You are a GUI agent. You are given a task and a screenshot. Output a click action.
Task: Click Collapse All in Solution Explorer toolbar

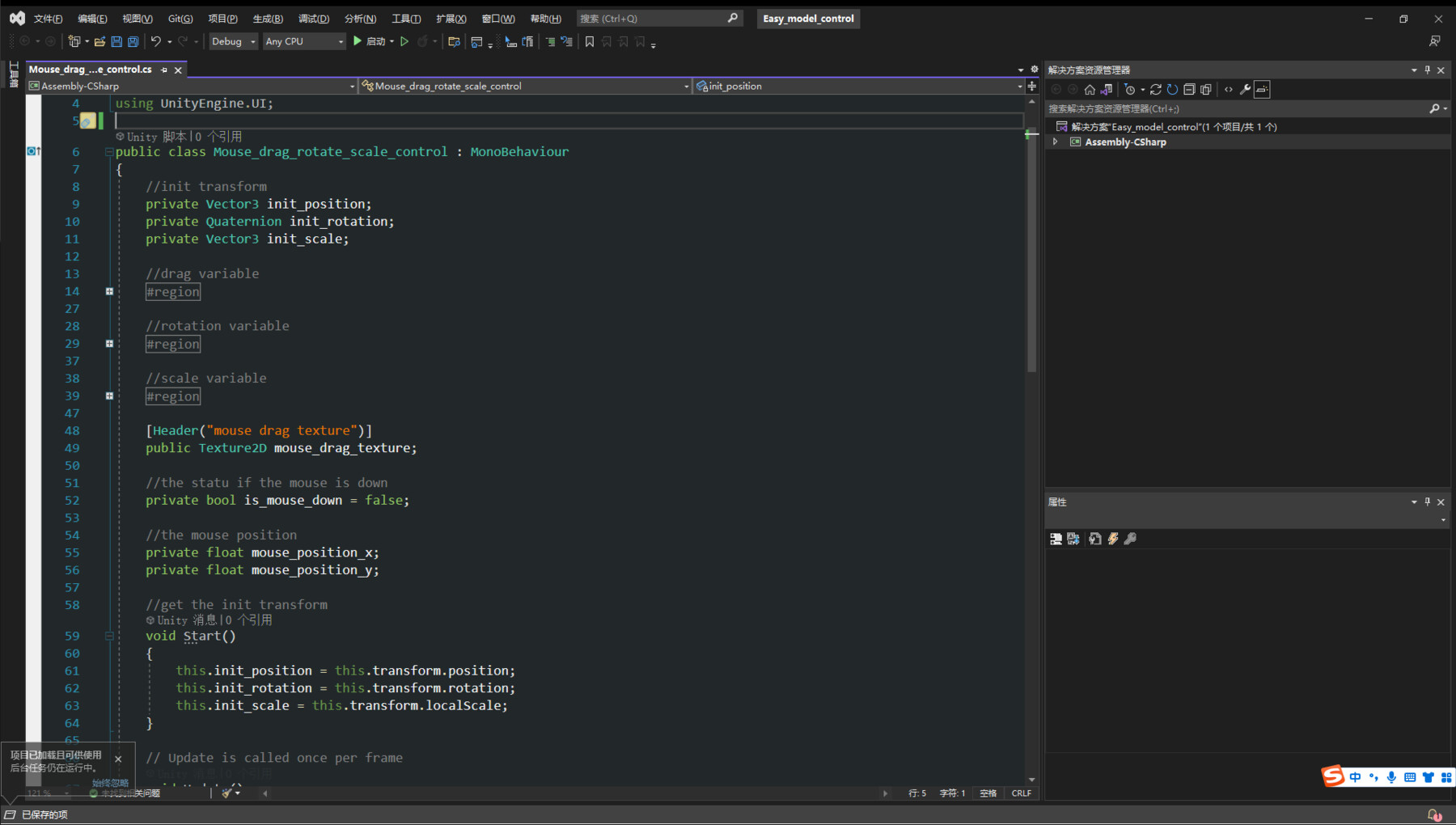[x=1189, y=90]
